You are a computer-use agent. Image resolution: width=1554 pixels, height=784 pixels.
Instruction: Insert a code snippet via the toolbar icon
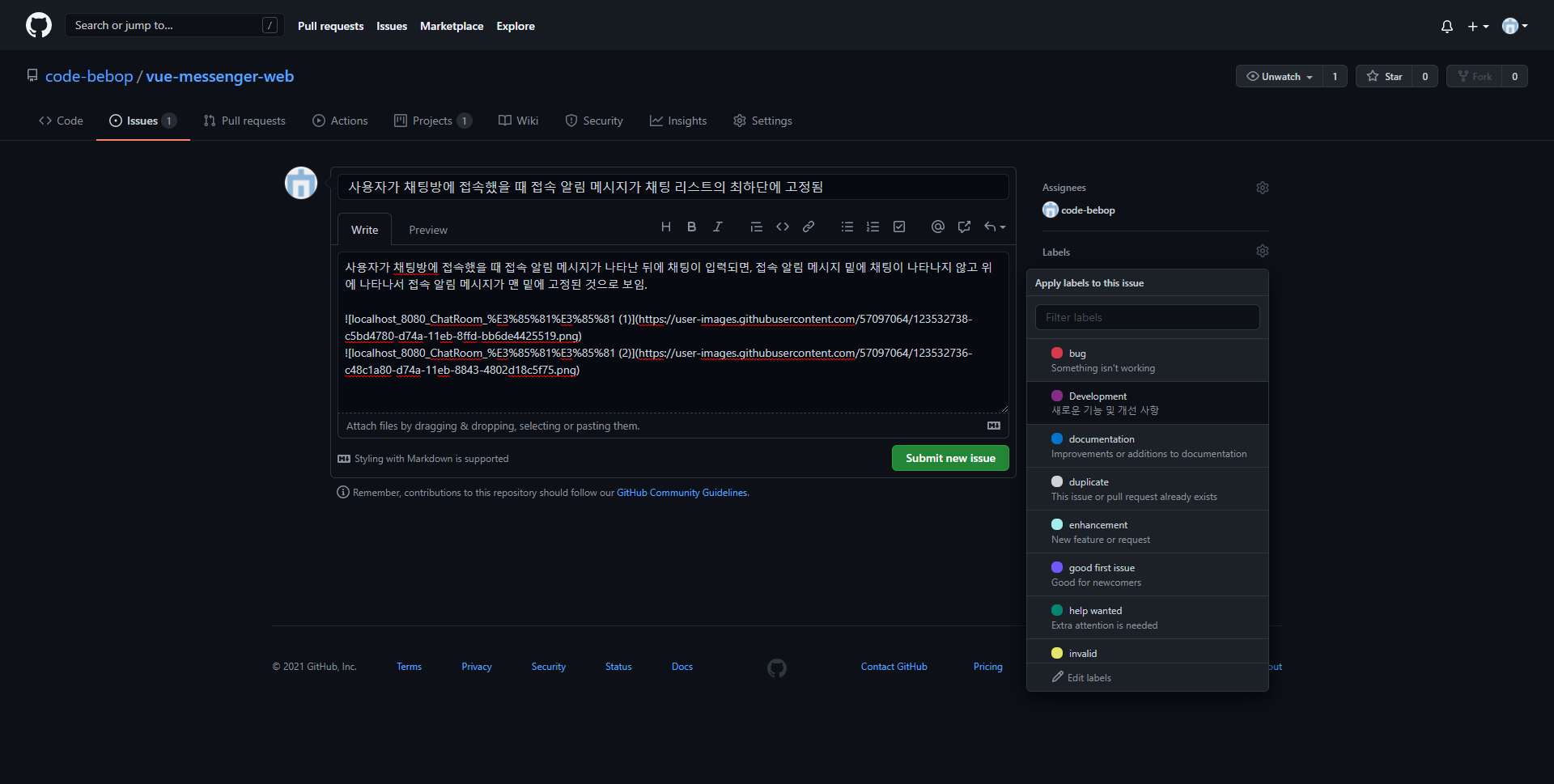[783, 227]
